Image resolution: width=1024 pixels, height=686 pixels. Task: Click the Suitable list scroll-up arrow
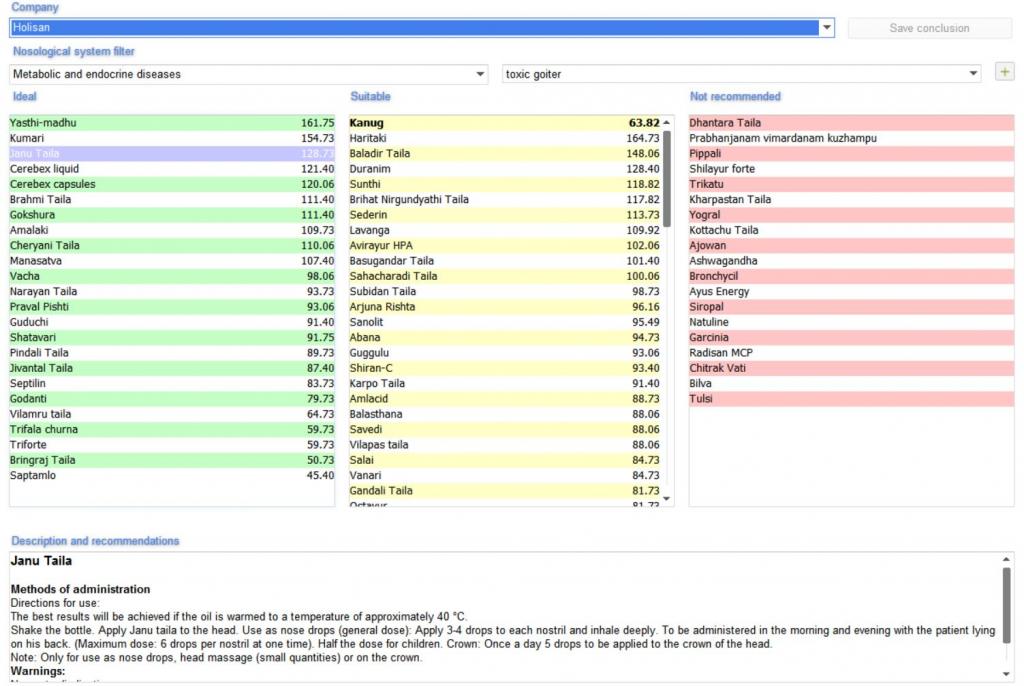(666, 122)
